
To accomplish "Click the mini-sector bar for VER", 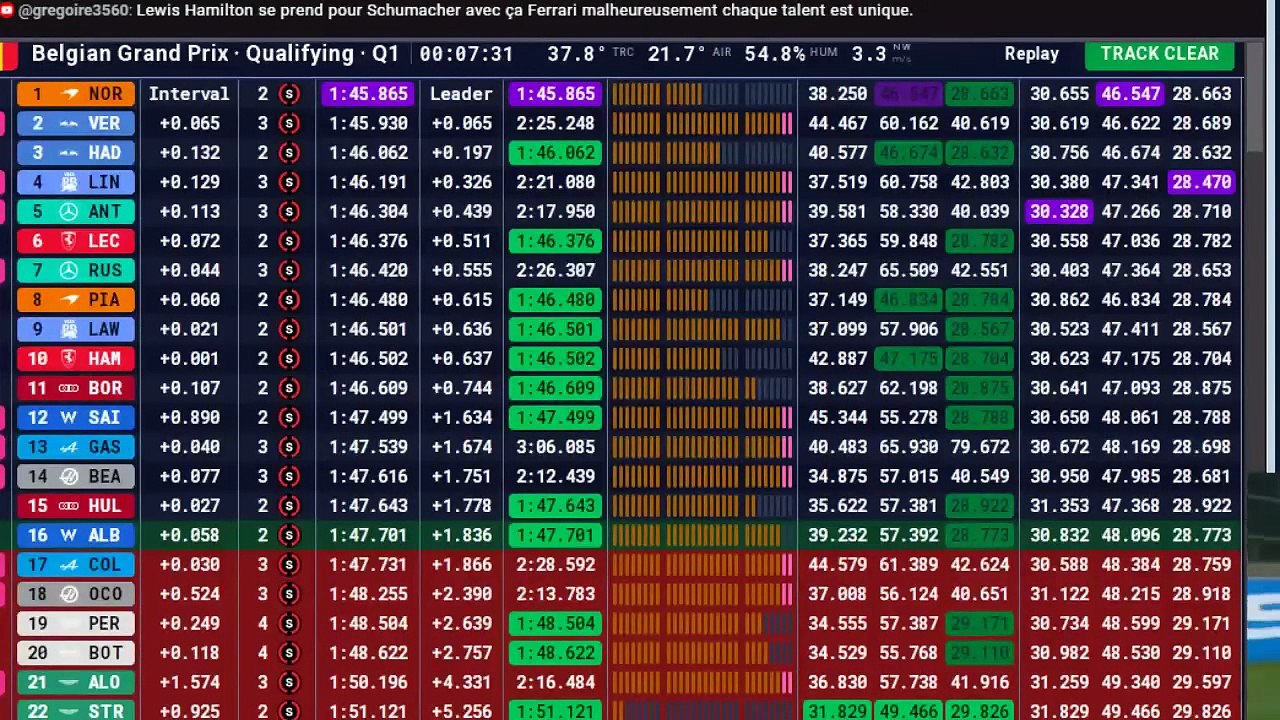I will 702,123.
